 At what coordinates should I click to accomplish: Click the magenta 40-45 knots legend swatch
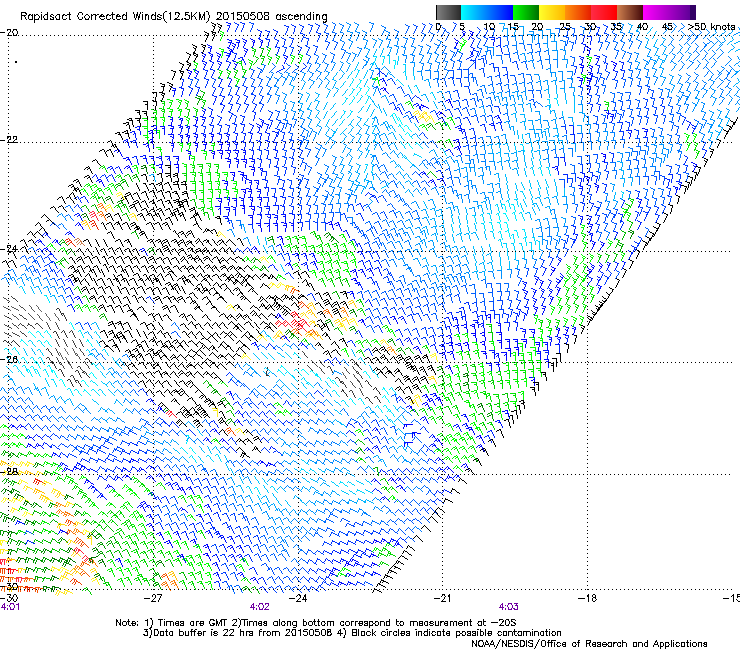[656, 12]
